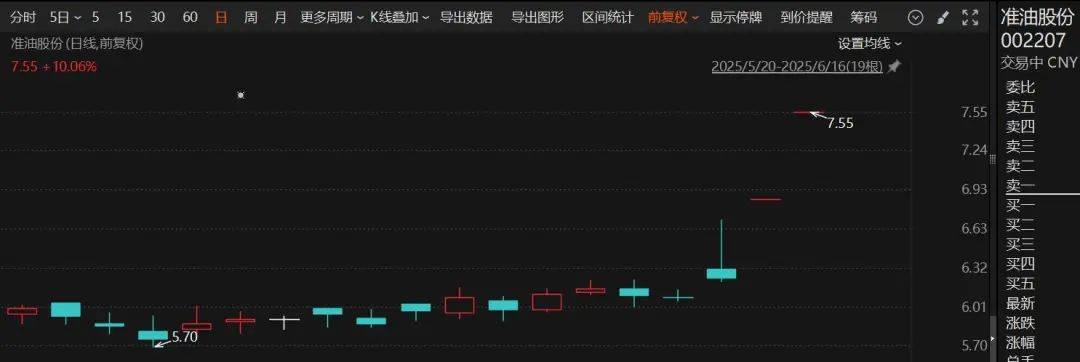The image size is (1080, 362).
Task: Click the 6.93 price axis label
Action: (x=974, y=189)
